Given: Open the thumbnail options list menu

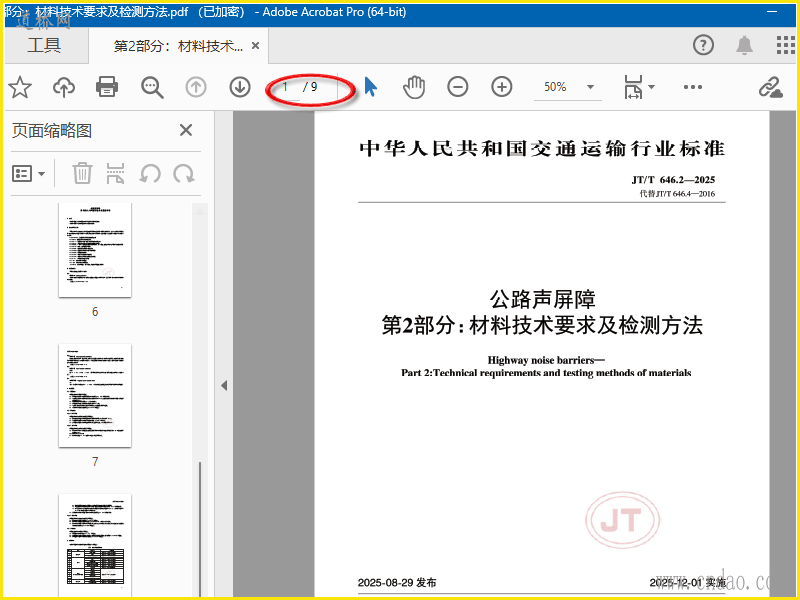Looking at the screenshot, I should pos(28,173).
